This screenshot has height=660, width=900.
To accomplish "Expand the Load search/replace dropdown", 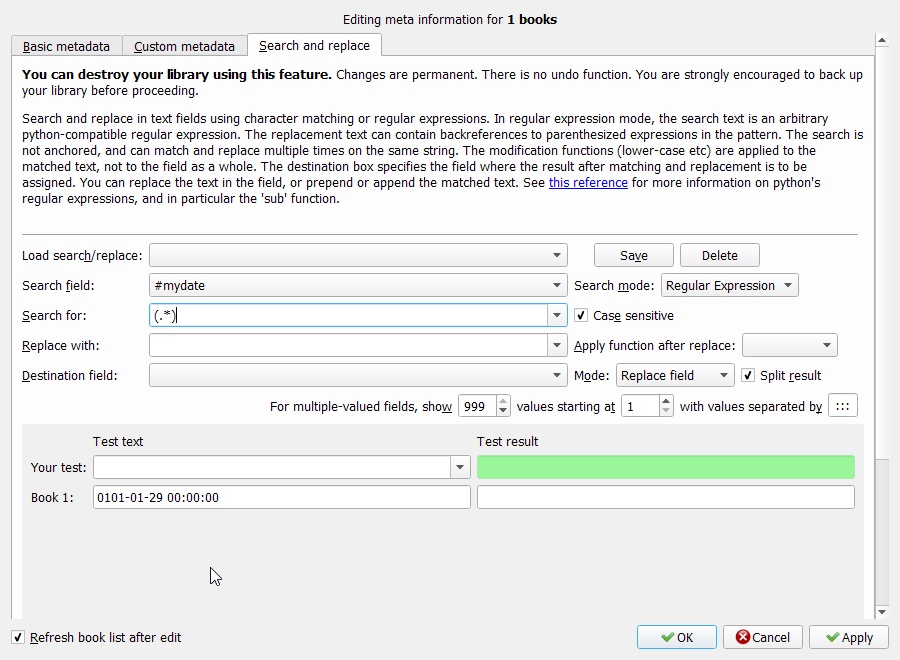I will click(358, 255).
